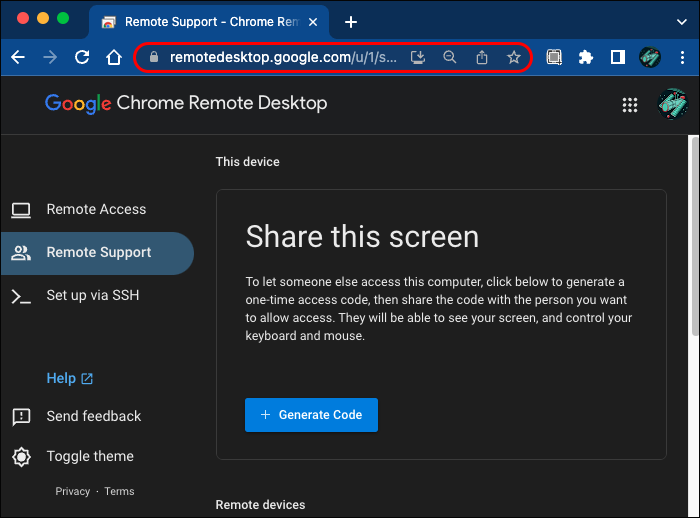Select Remote Support in sidebar
The image size is (700, 518).
96,253
